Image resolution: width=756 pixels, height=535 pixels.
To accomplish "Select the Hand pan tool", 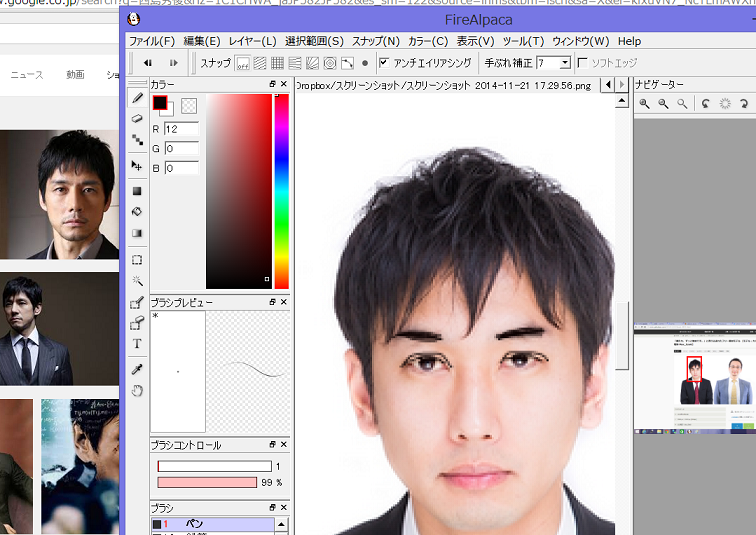I will coord(137,390).
